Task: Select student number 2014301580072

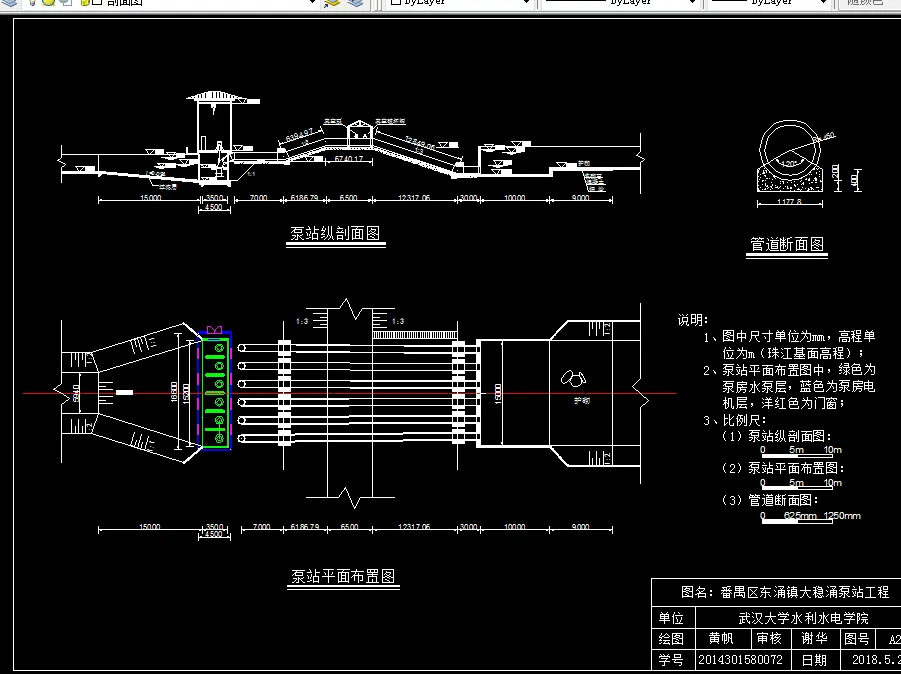Action: (740, 660)
